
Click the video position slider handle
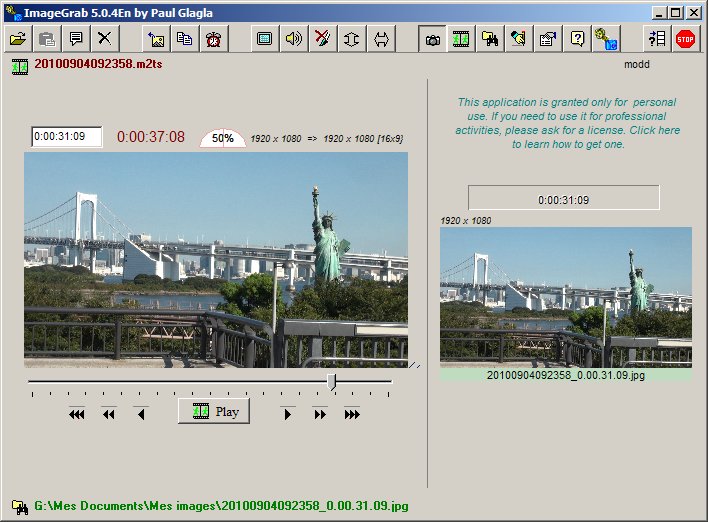pyautogui.click(x=332, y=382)
